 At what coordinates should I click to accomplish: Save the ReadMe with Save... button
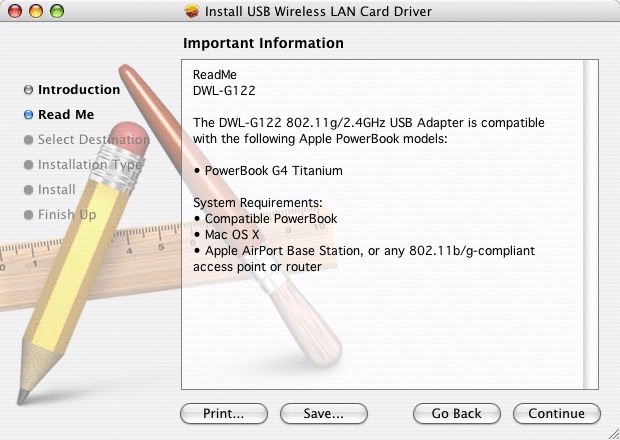[x=323, y=414]
